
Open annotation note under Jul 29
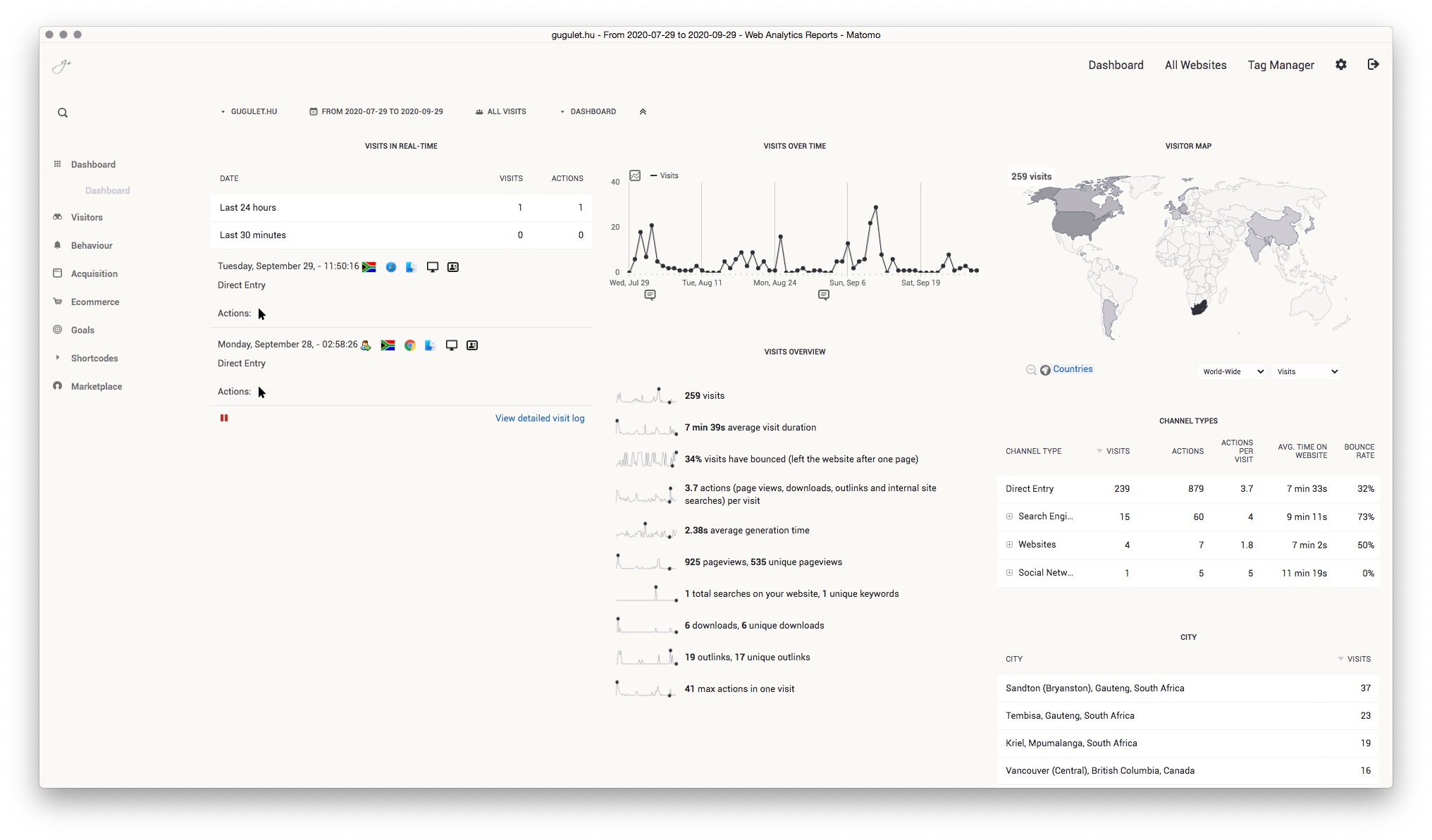click(650, 295)
